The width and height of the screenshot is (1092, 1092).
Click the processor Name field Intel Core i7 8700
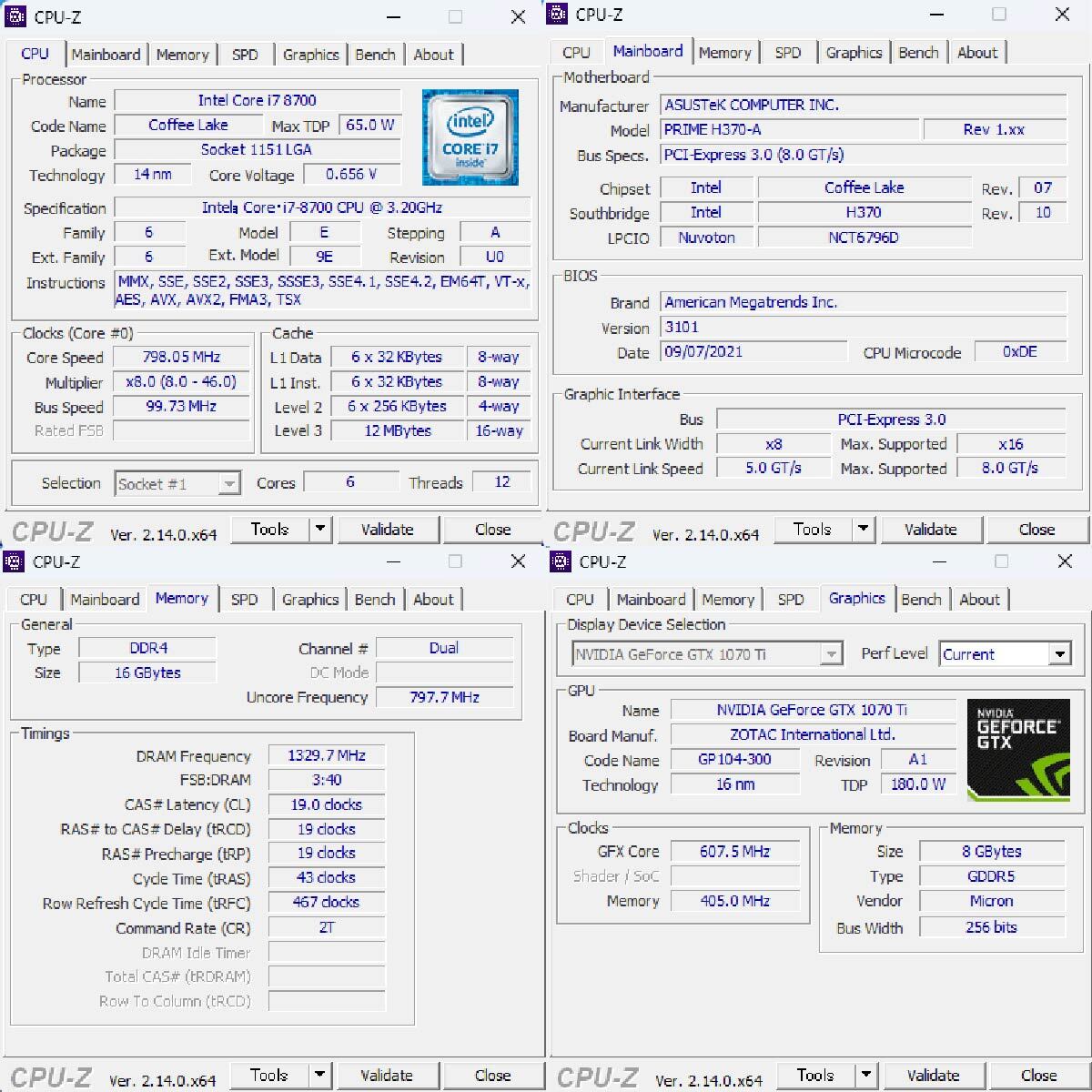(258, 100)
